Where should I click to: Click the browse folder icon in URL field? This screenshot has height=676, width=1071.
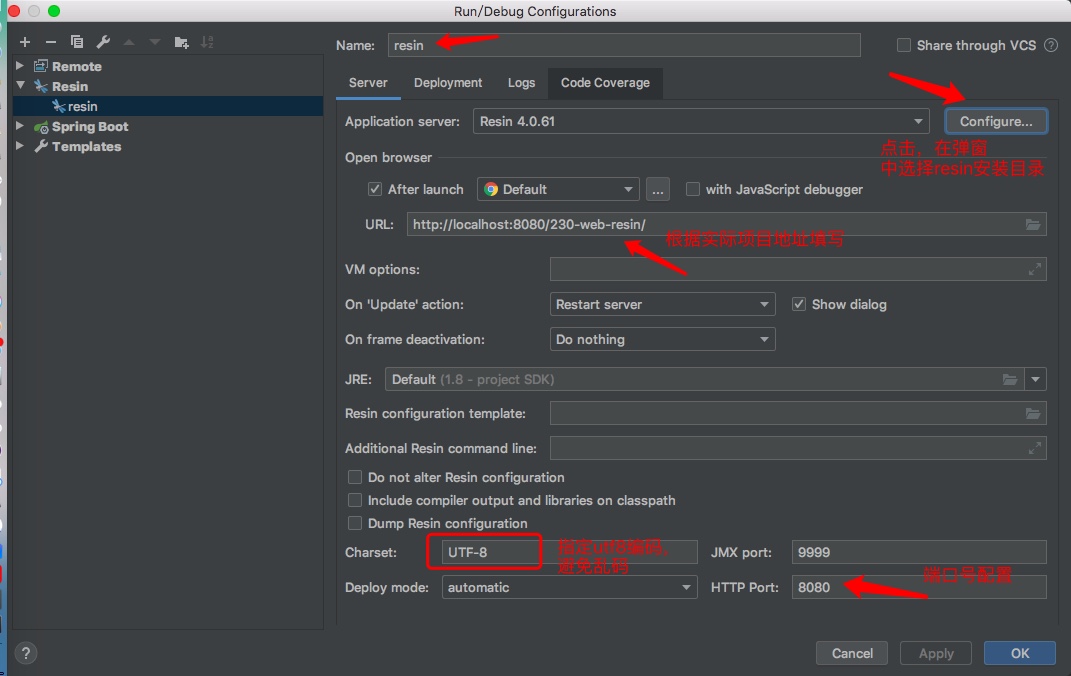[x=1033, y=225]
